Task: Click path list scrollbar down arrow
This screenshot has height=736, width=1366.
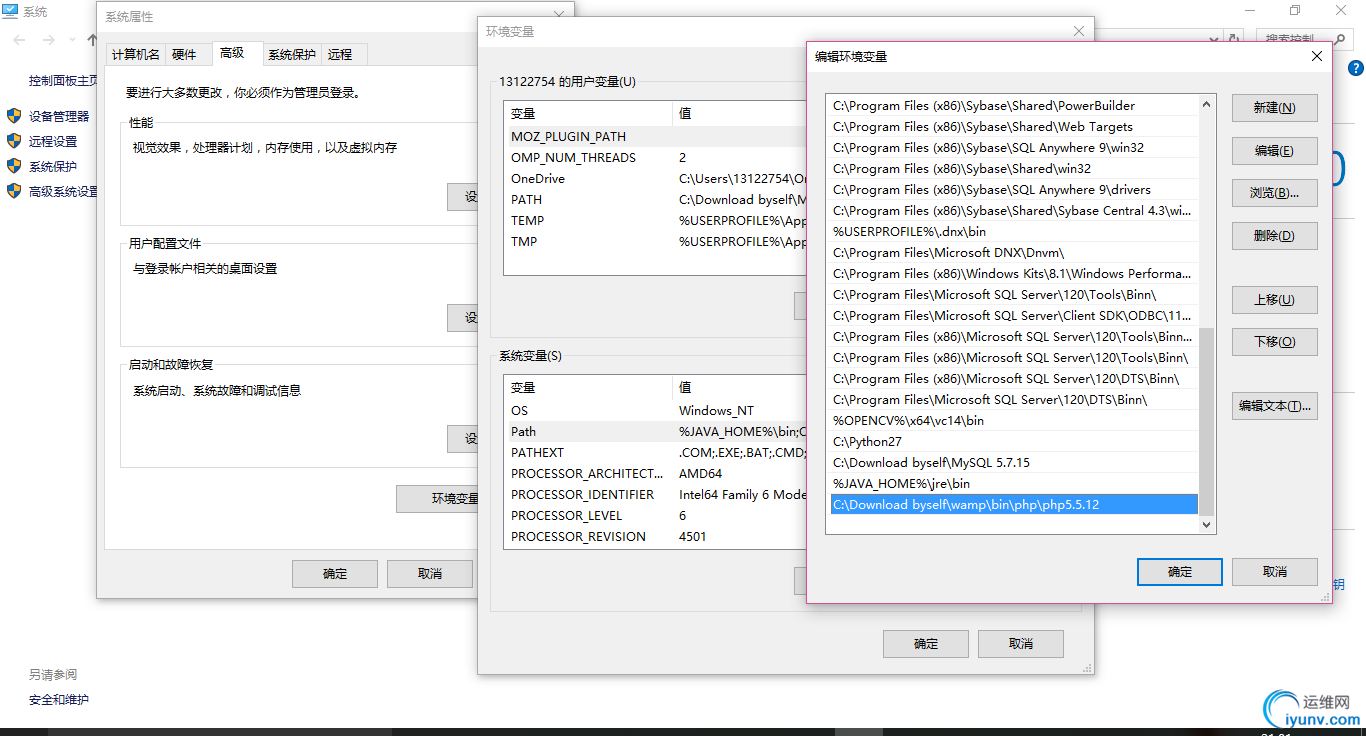Action: pos(1206,525)
